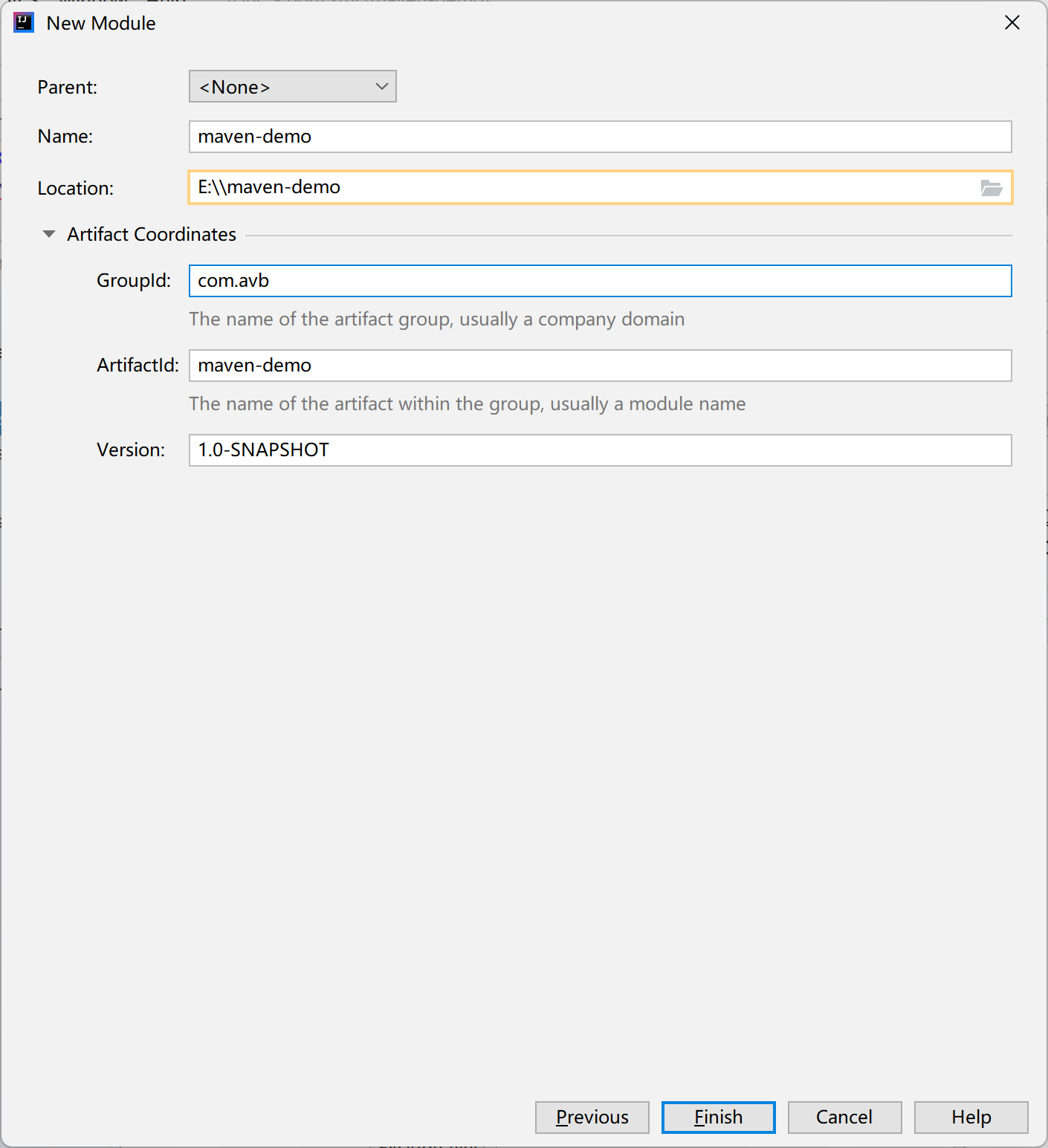
Task: Click the GroupId hint about company domain
Action: pyautogui.click(x=436, y=320)
